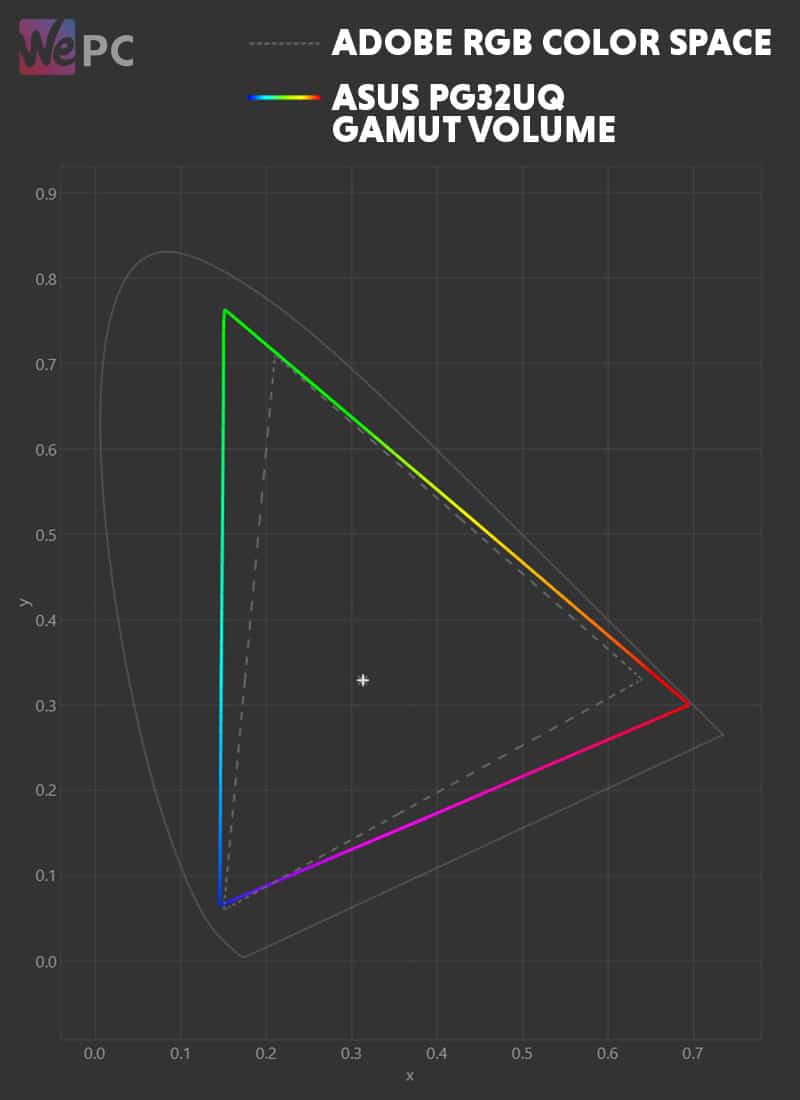800x1100 pixels.
Task: Click the x-axis tick label "0.6"
Action: 608,1054
